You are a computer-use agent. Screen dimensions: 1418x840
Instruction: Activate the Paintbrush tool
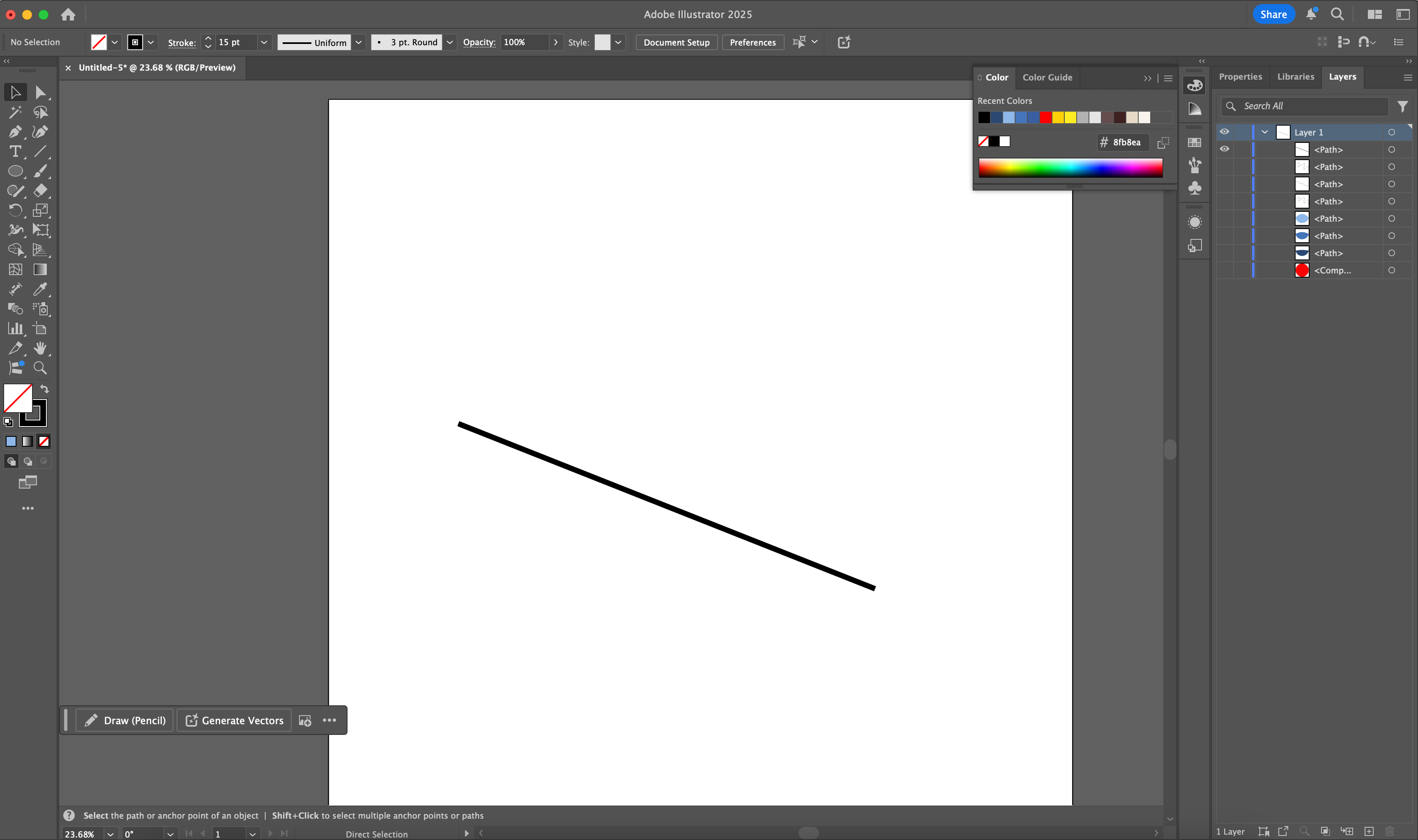point(40,170)
